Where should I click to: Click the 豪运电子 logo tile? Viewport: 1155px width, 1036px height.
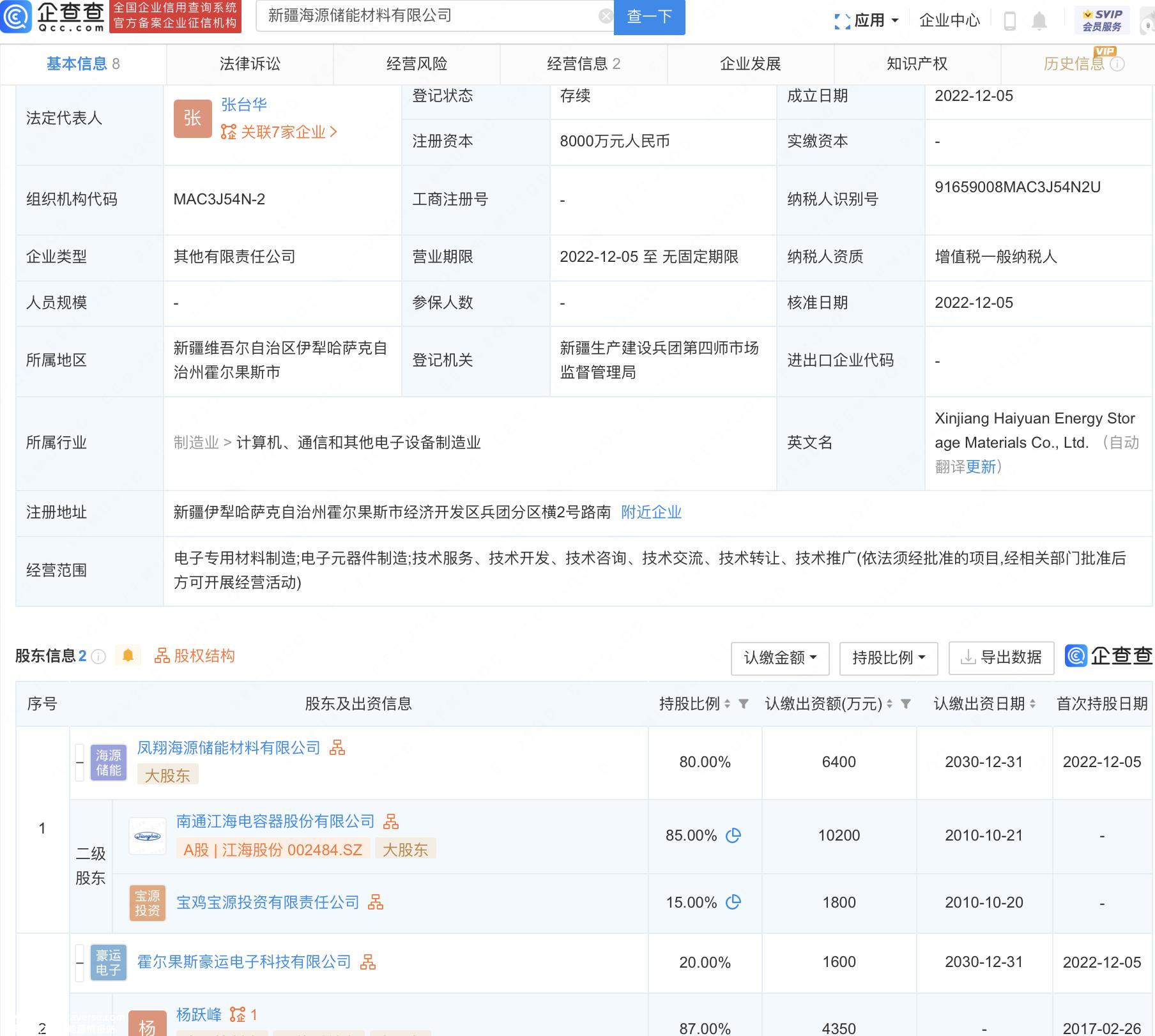[109, 963]
